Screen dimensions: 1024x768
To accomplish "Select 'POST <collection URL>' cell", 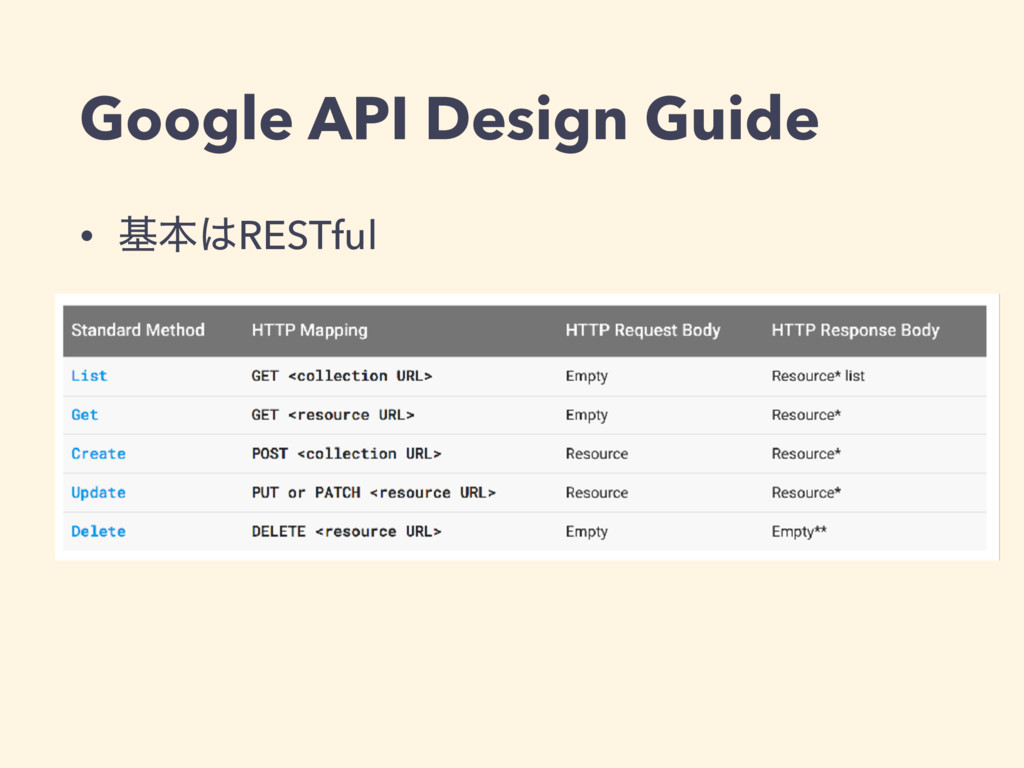I will [x=346, y=454].
